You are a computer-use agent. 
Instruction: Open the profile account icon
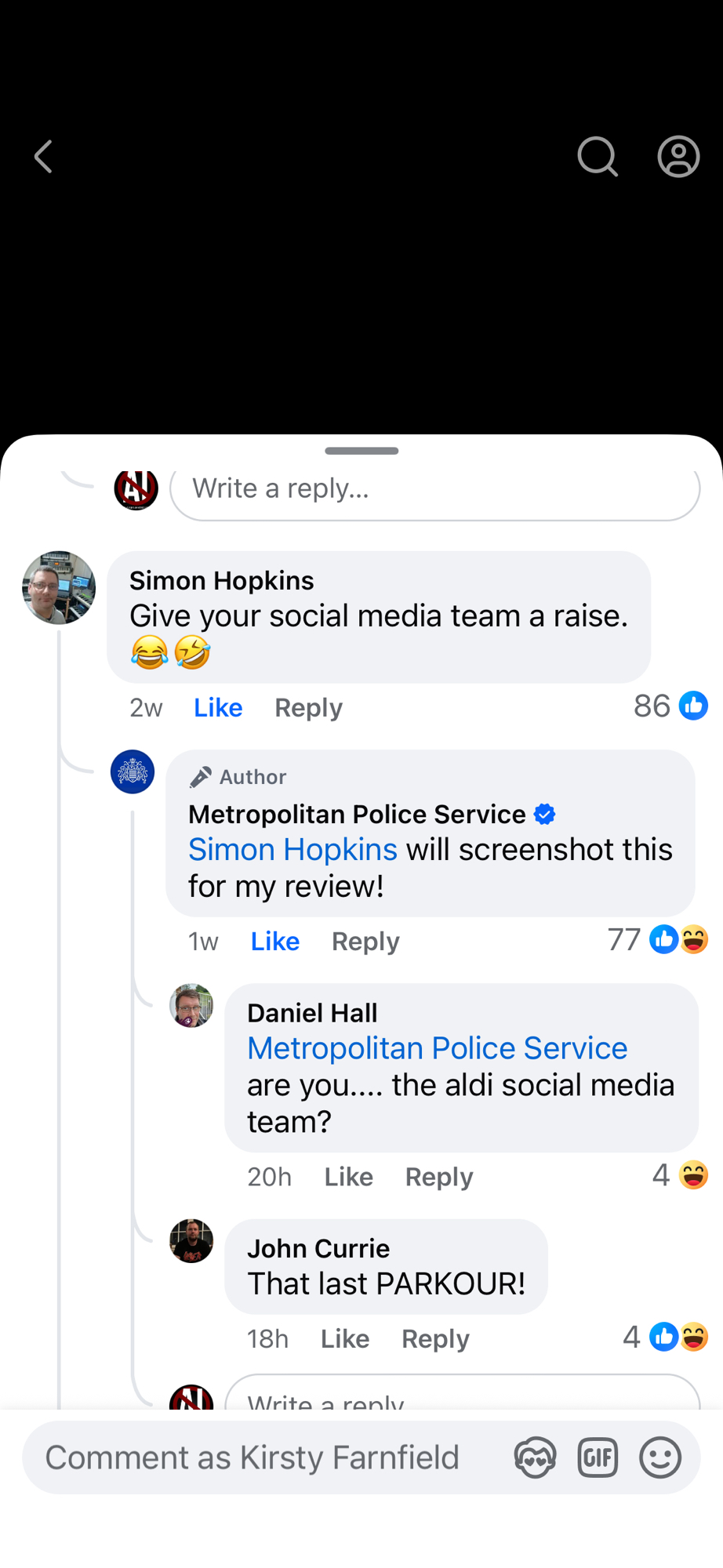click(x=678, y=157)
